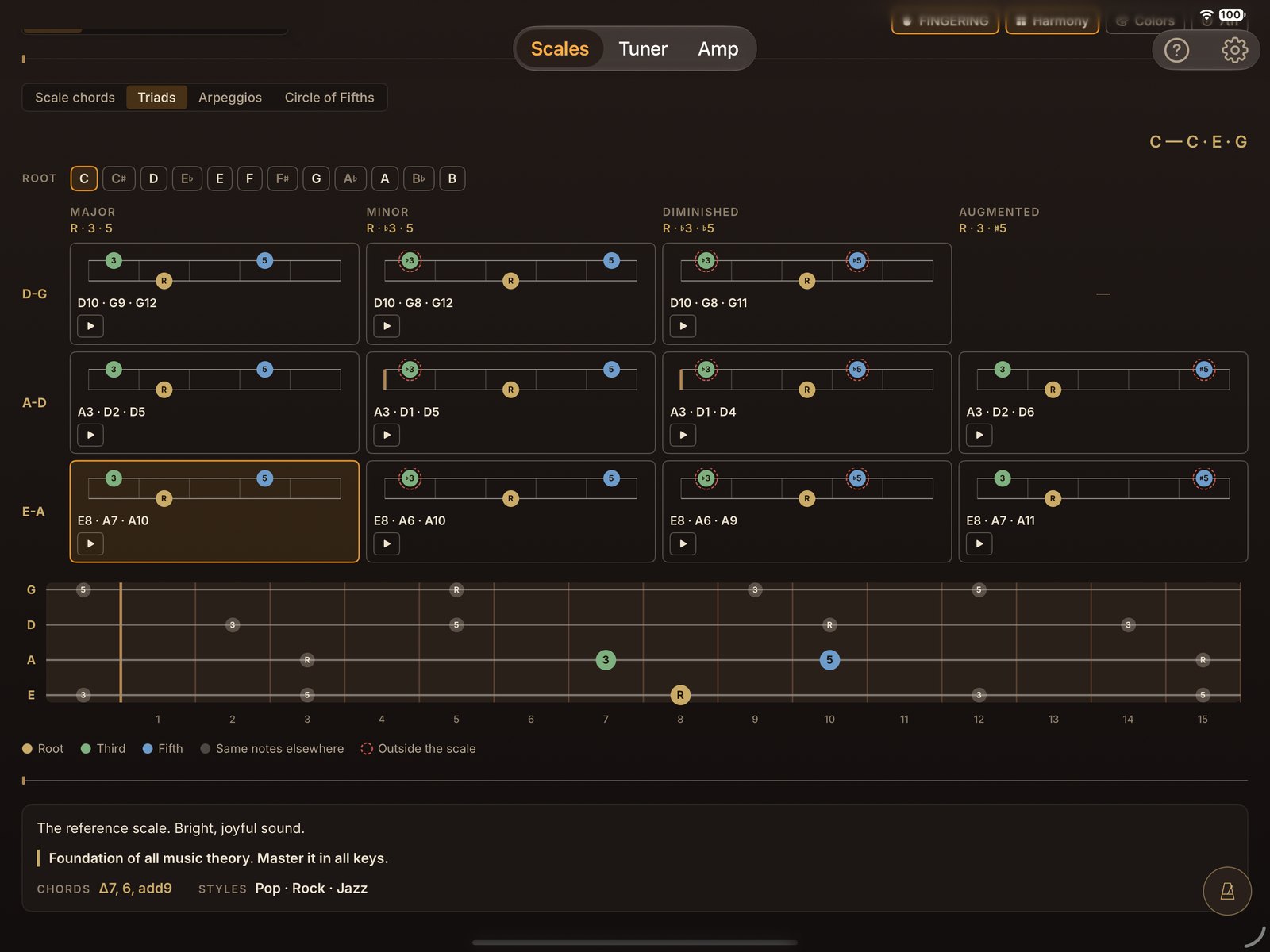
Task: Select root note C#
Action: pyautogui.click(x=118, y=178)
